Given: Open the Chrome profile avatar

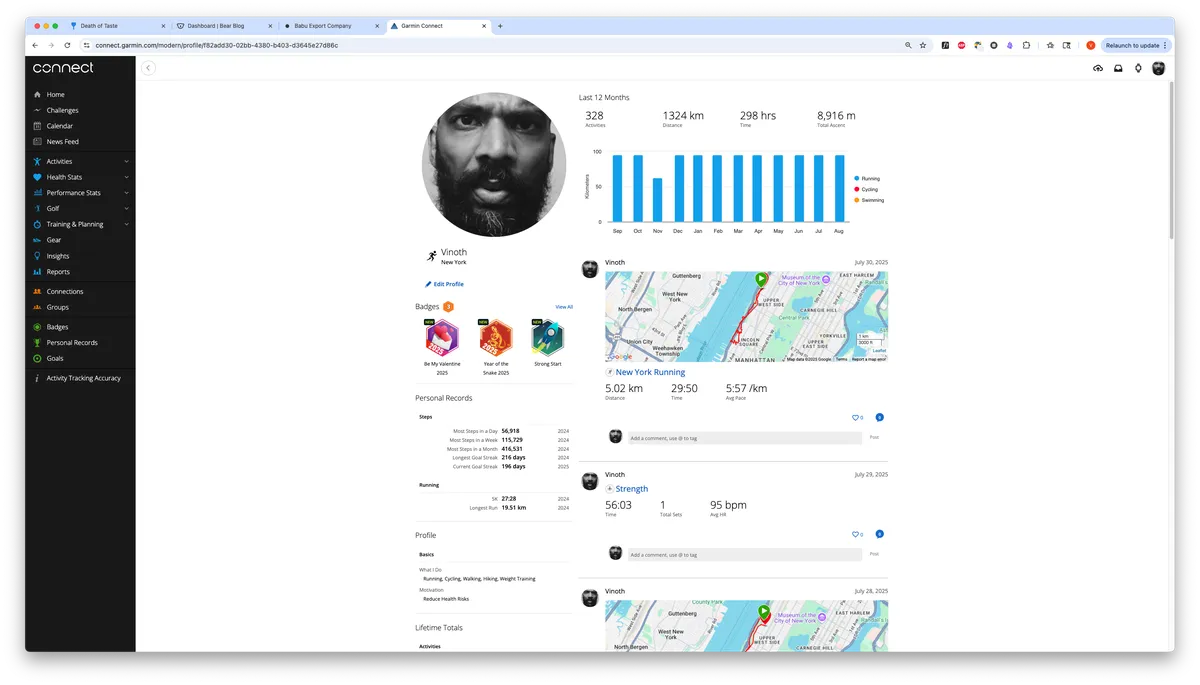Looking at the screenshot, I should tap(1091, 45).
